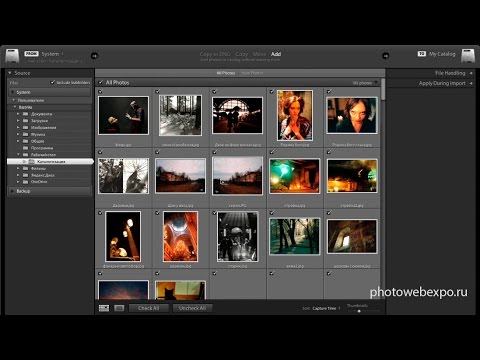Expand the File Handling panel
This screenshot has height=360, width=480.
point(471,73)
